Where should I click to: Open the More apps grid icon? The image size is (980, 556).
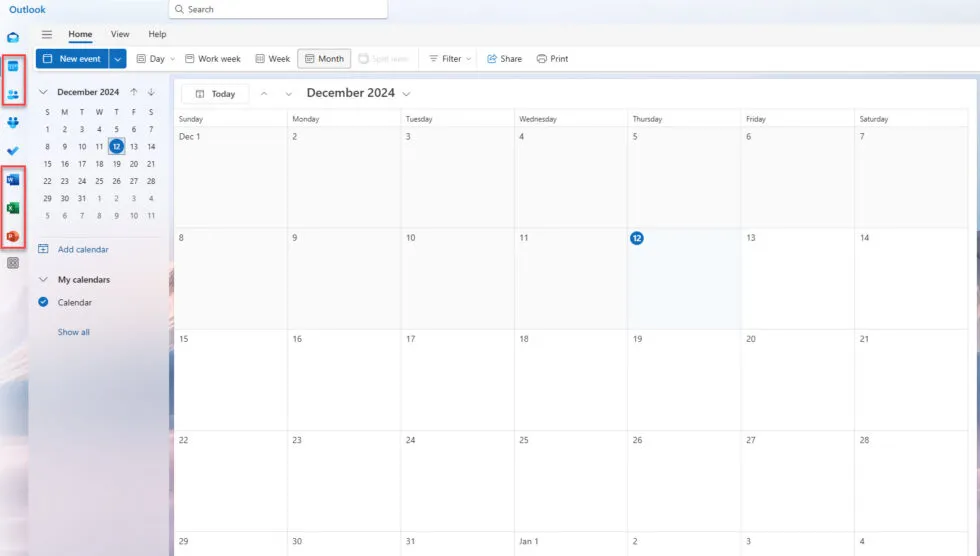[x=12, y=263]
